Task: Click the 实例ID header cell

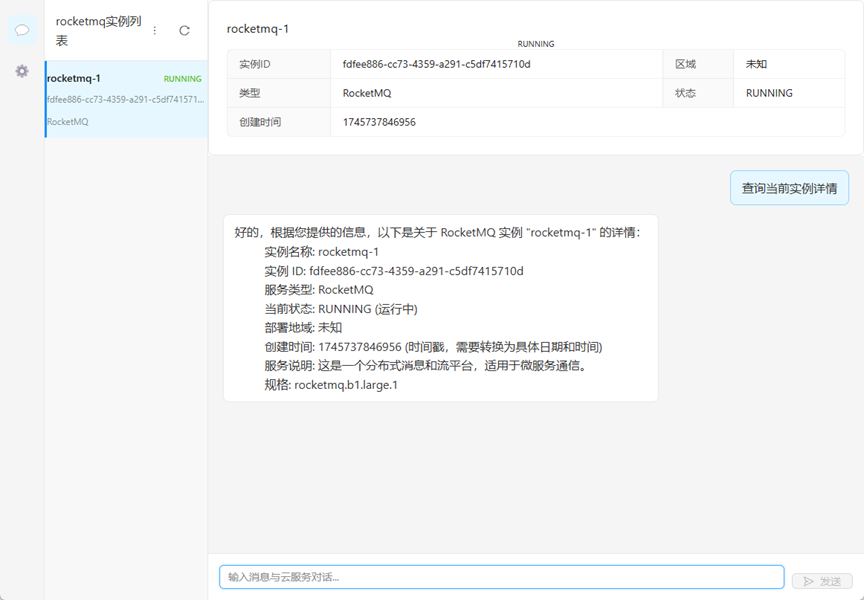Action: point(279,64)
